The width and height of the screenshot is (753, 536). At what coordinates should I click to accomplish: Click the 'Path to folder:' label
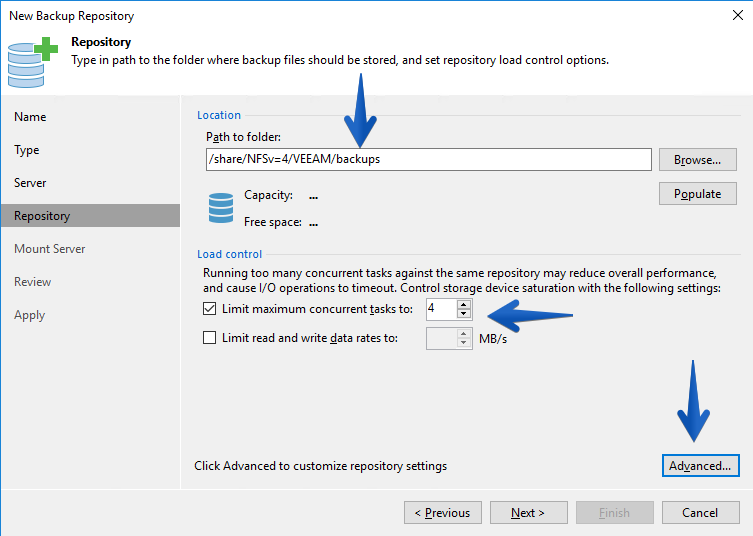(243, 137)
